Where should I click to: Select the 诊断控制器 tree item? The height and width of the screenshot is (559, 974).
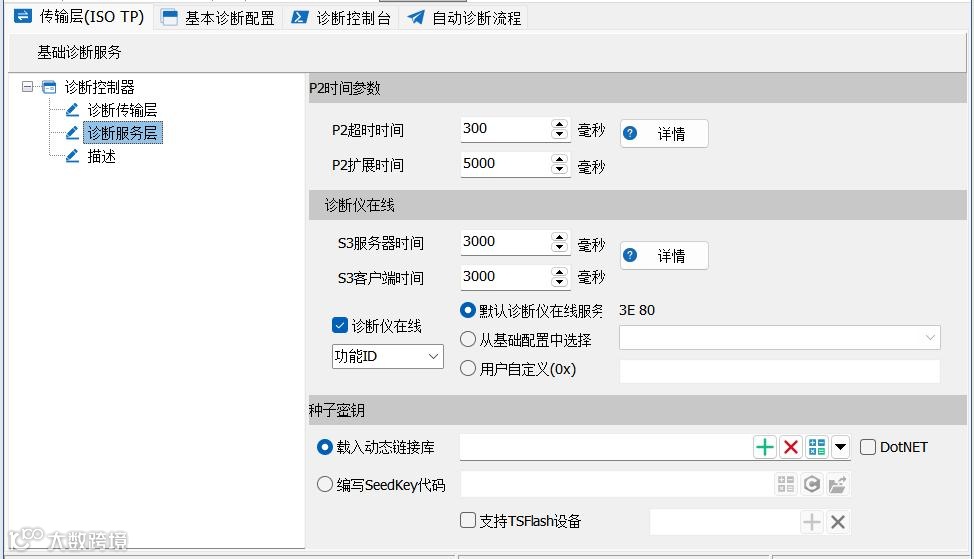[99, 87]
